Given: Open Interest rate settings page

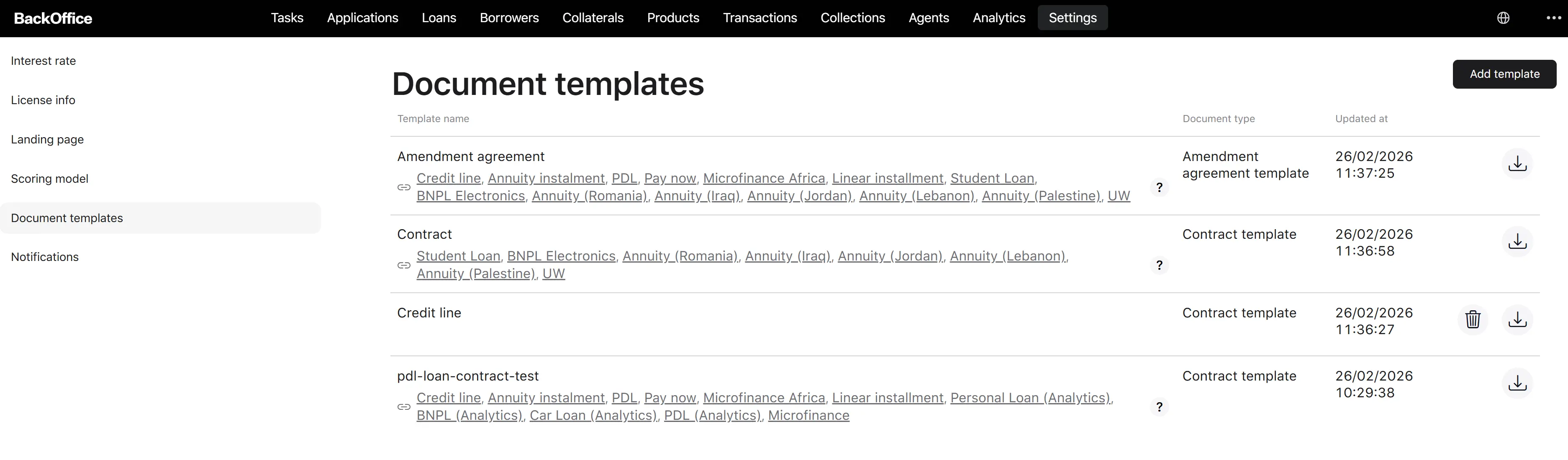Looking at the screenshot, I should pyautogui.click(x=43, y=61).
